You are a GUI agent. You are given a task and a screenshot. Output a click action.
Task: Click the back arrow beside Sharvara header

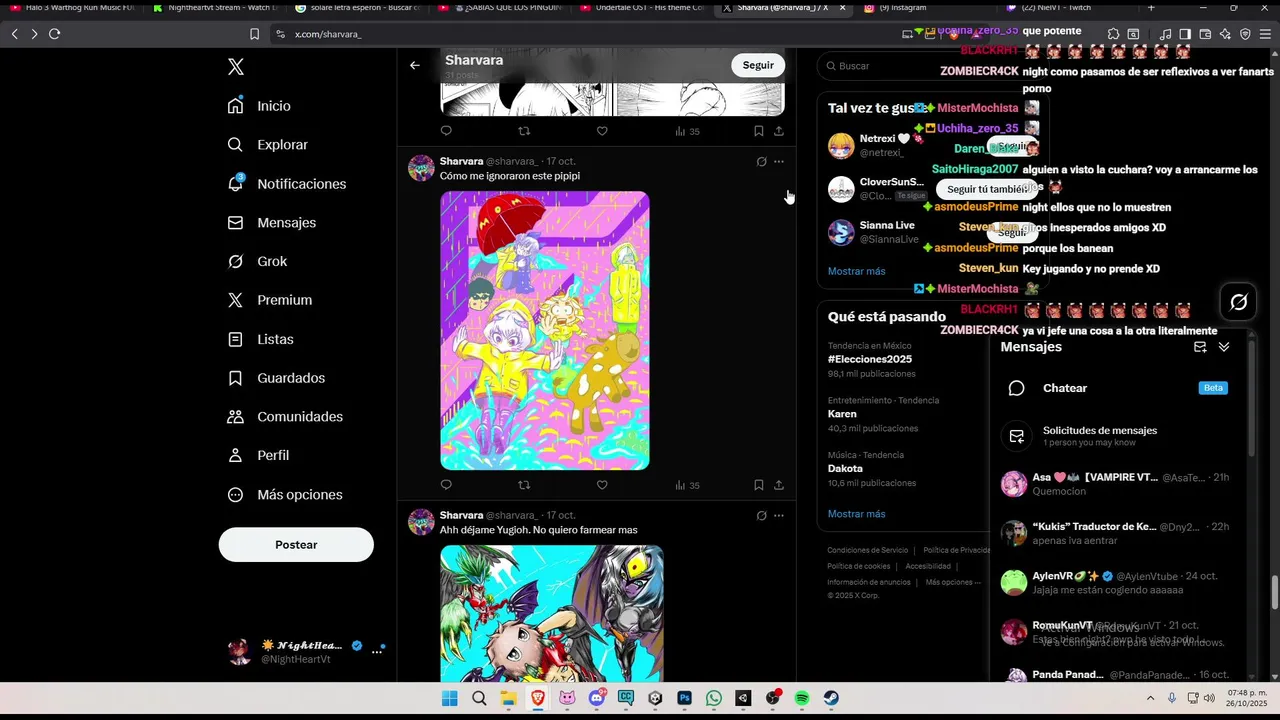click(415, 65)
